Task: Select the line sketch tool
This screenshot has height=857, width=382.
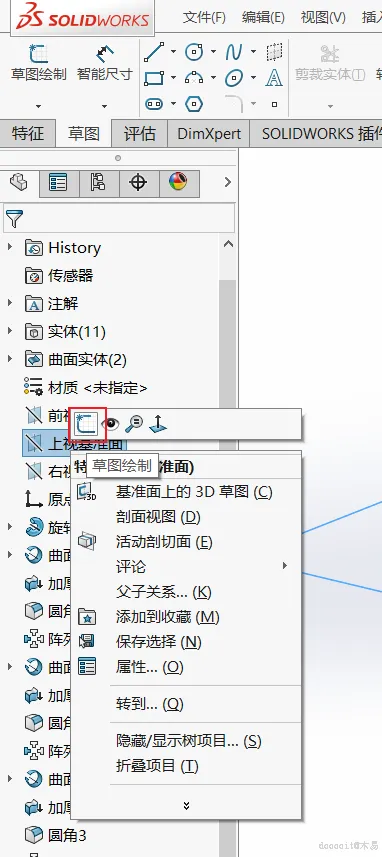Action: coord(154,52)
